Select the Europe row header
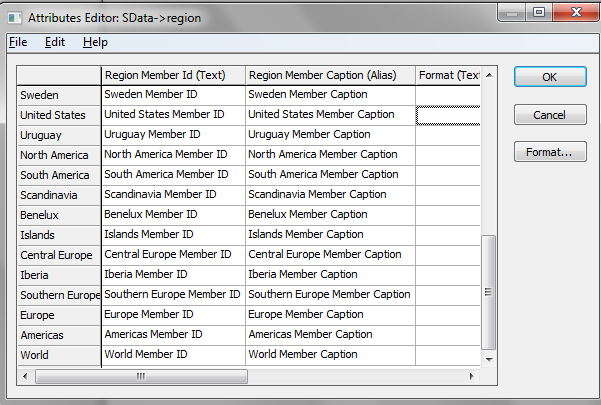Screen dimensions: 601x405 pyautogui.click(x=59, y=315)
